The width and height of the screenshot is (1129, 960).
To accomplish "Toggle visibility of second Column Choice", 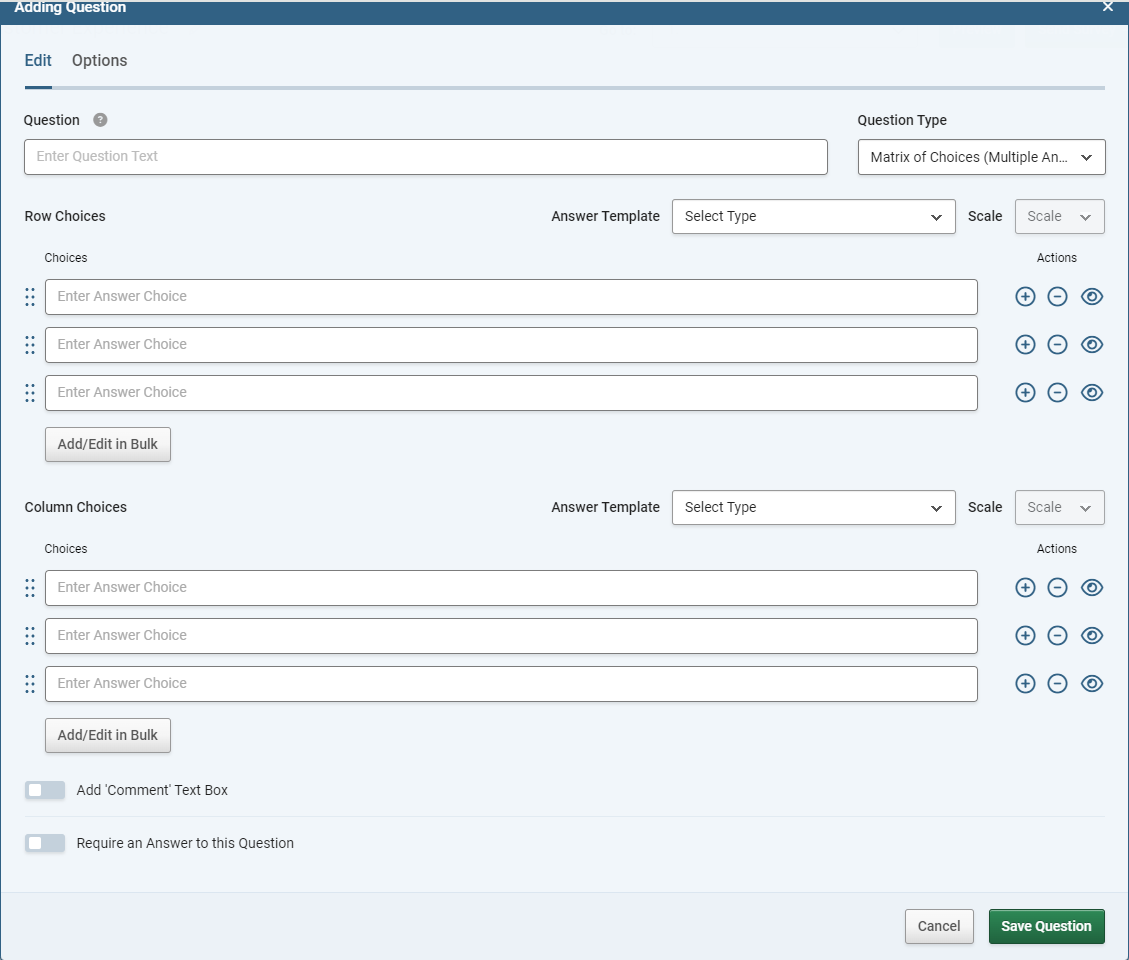I will [x=1092, y=636].
